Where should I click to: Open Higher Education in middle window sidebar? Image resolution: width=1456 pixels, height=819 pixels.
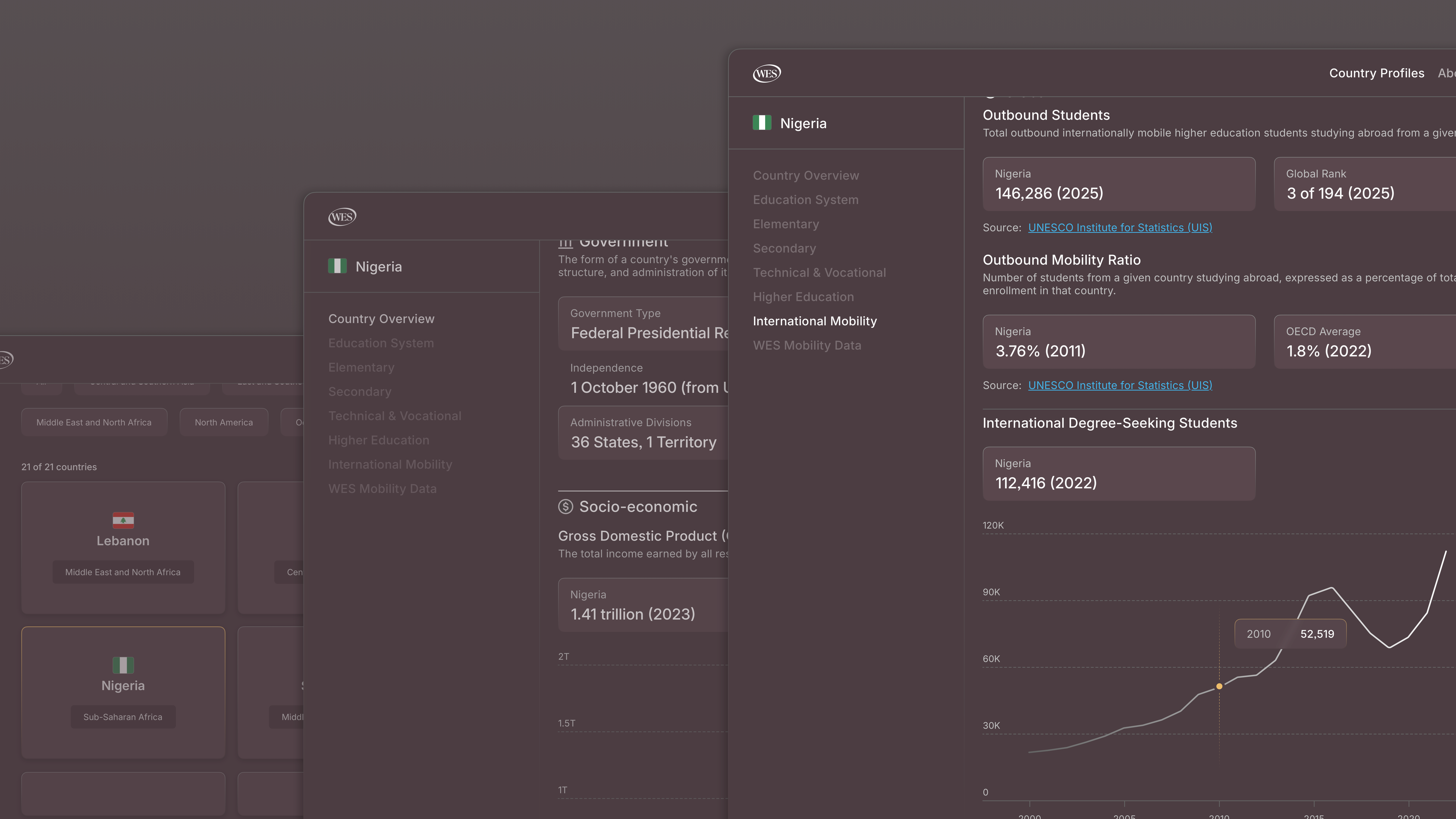click(379, 440)
